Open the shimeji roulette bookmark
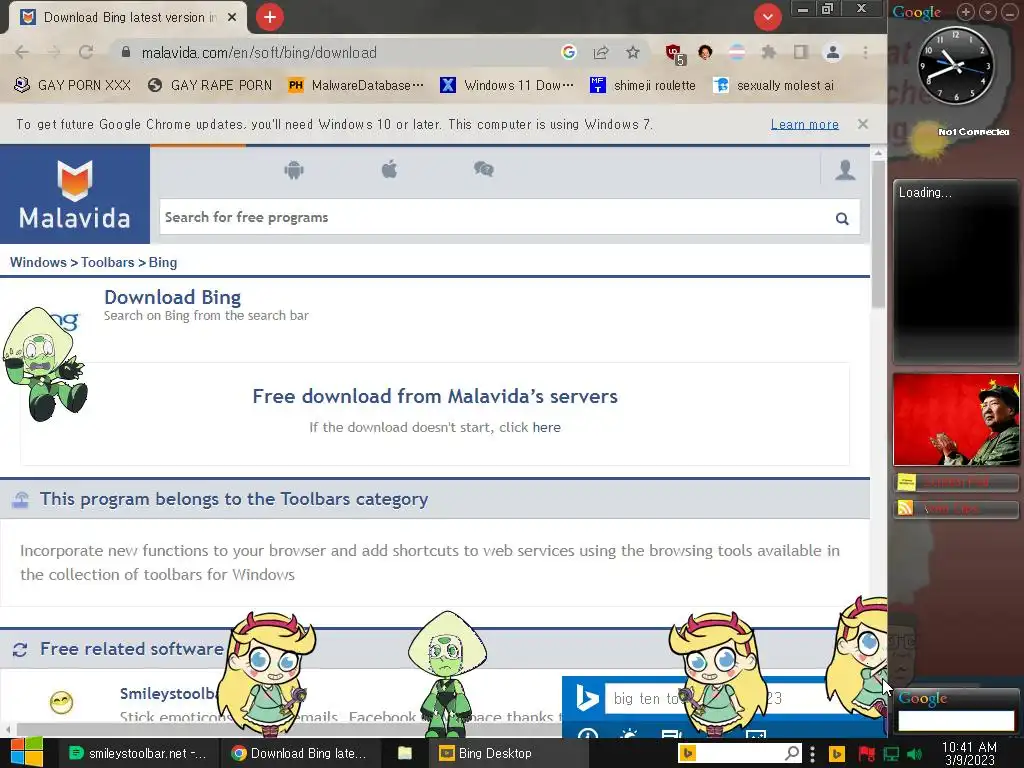Screen dimensions: 1024x768 [643, 85]
